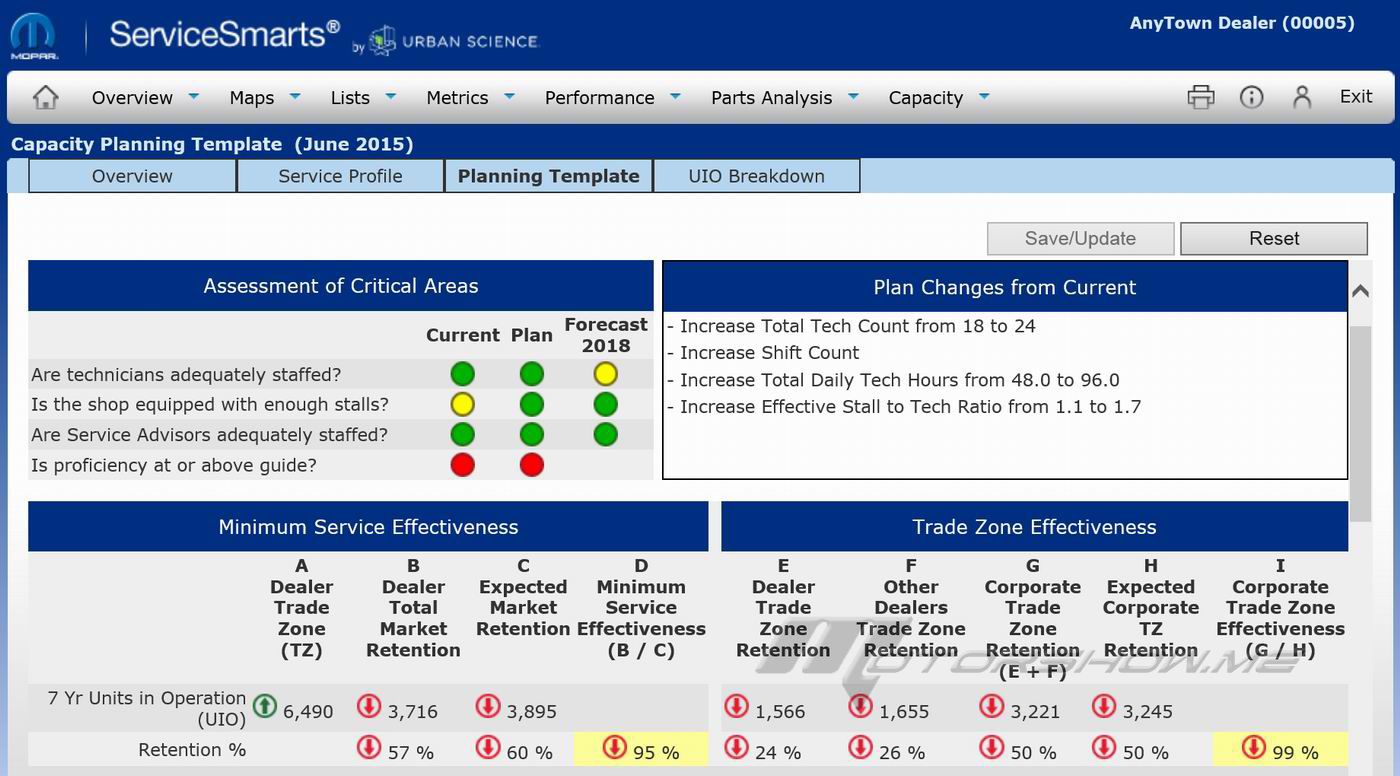The width and height of the screenshot is (1400, 776).
Task: Click Current yellow indicator for enough stalls
Action: click(x=462, y=404)
